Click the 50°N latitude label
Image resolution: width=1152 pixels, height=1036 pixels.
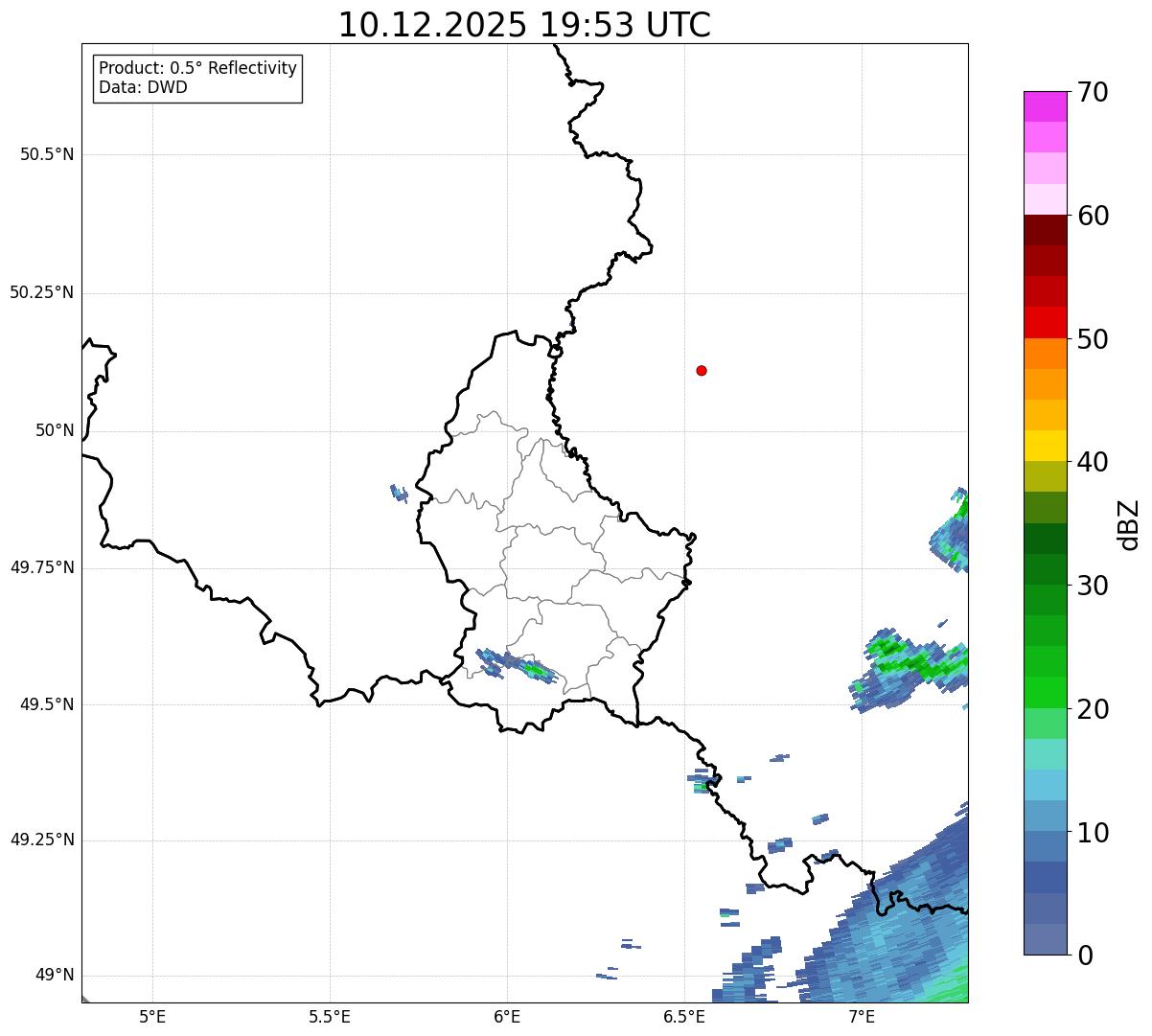tap(55, 430)
